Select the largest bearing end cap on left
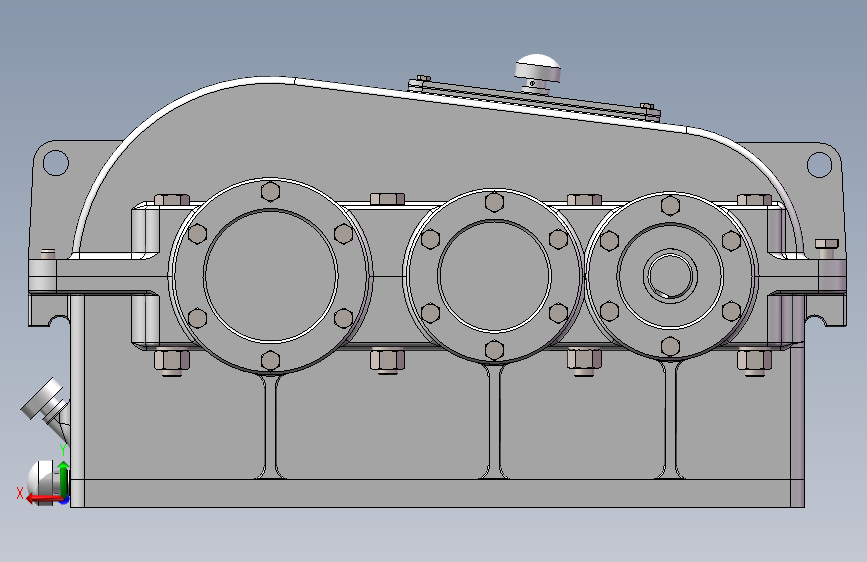Image resolution: width=867 pixels, height=562 pixels. click(270, 275)
